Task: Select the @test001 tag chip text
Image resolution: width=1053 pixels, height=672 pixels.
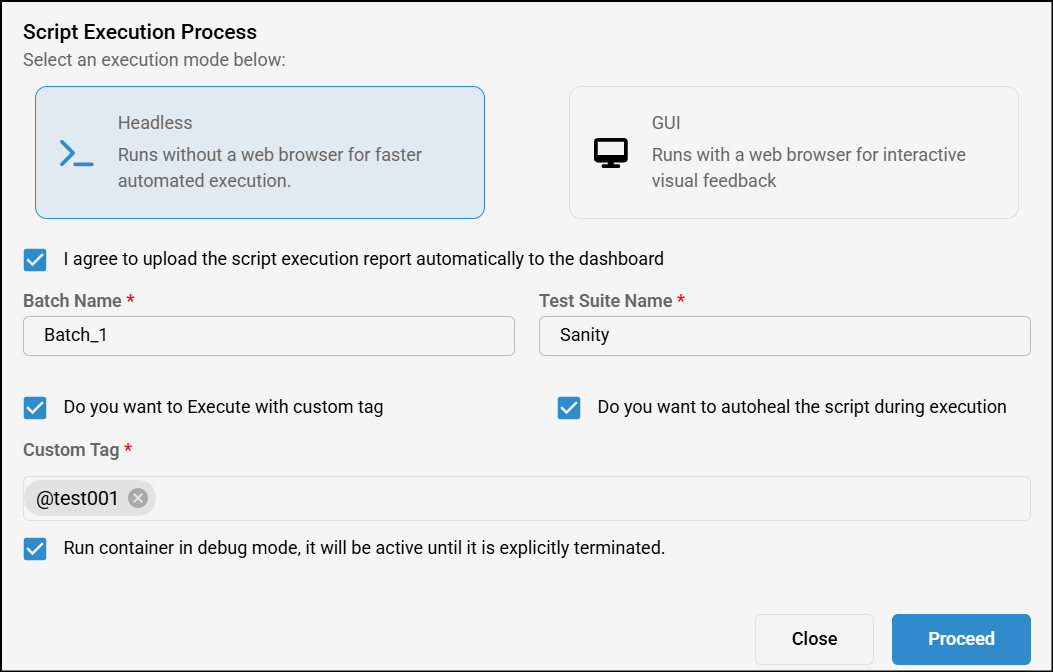Action: click(78, 498)
